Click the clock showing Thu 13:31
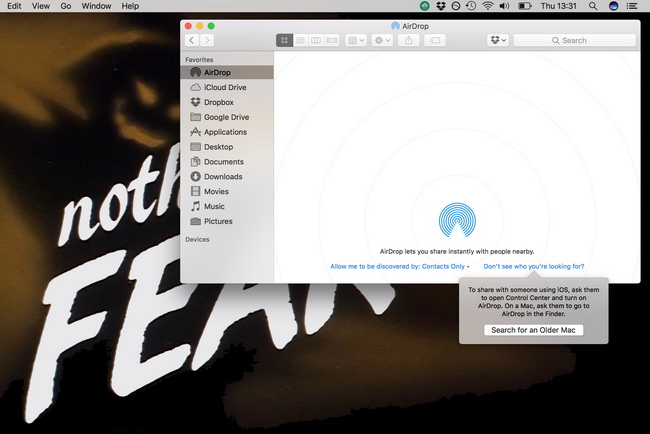Viewport: 650px width, 434px height. [558, 6]
